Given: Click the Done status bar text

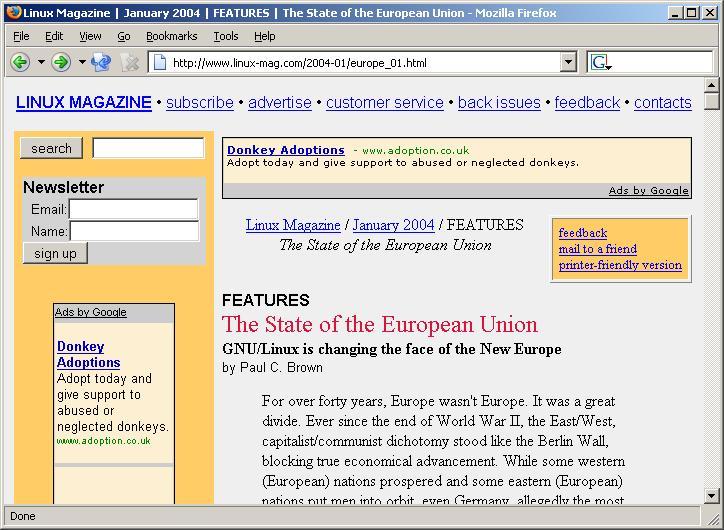Looking at the screenshot, I should coord(23,516).
